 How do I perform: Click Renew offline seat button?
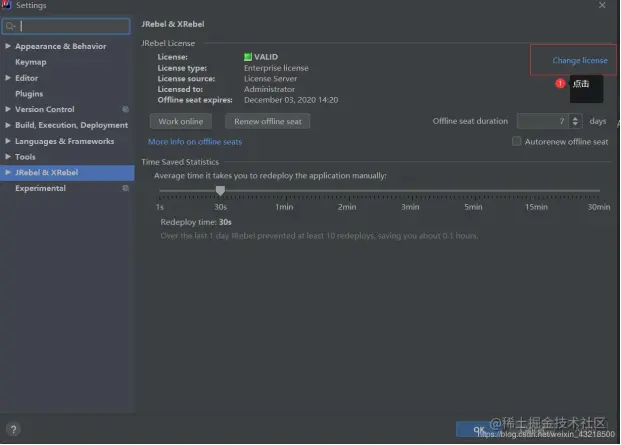tap(267, 121)
